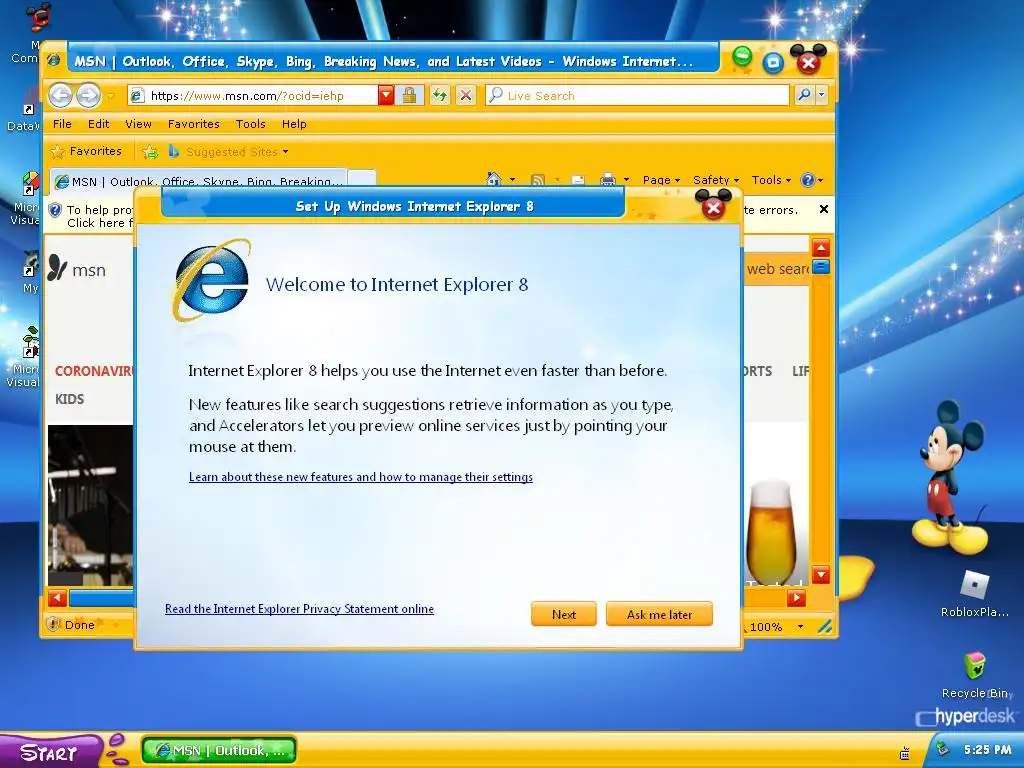Click the vertical scrollbar up arrow
This screenshot has height=768, width=1024.
(821, 248)
